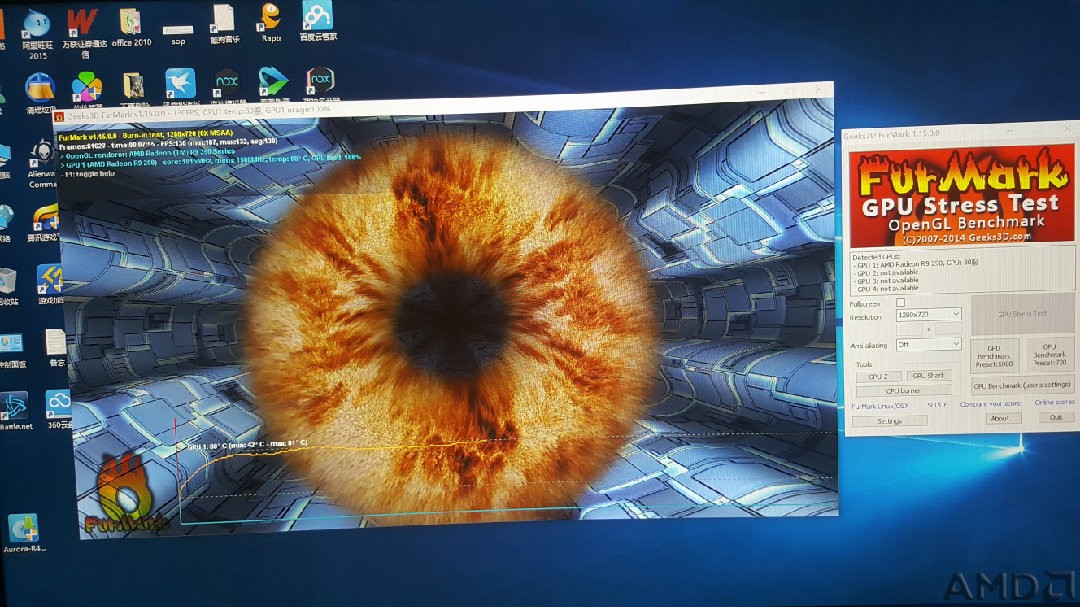Viewport: 1080px width, 607px height.
Task: Open Alienware Command Center shortcut
Action: pos(41,162)
